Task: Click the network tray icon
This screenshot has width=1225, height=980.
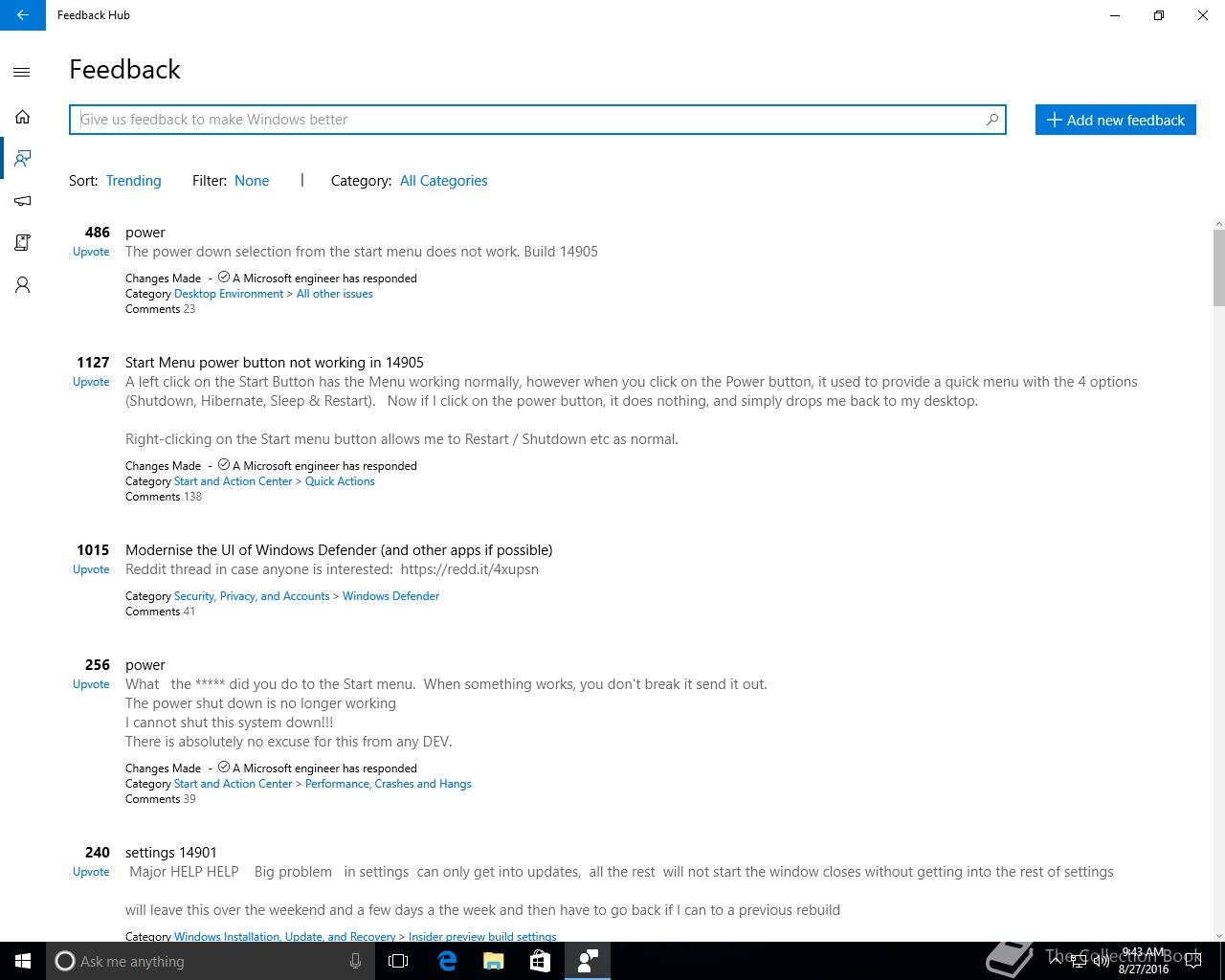Action: pos(1079,961)
